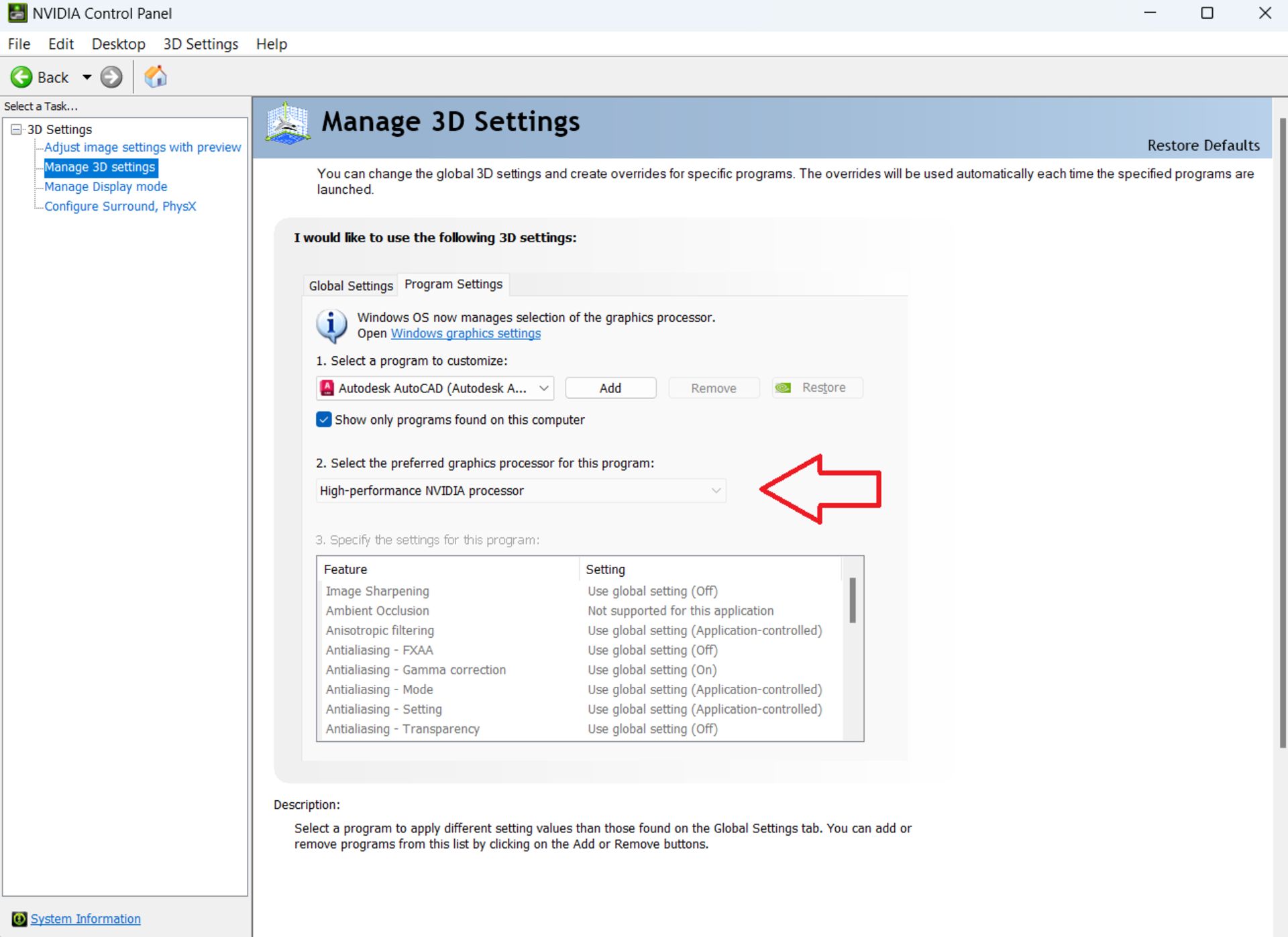Open the Windows graphics settings link
The height and width of the screenshot is (937, 1288).
pos(466,333)
